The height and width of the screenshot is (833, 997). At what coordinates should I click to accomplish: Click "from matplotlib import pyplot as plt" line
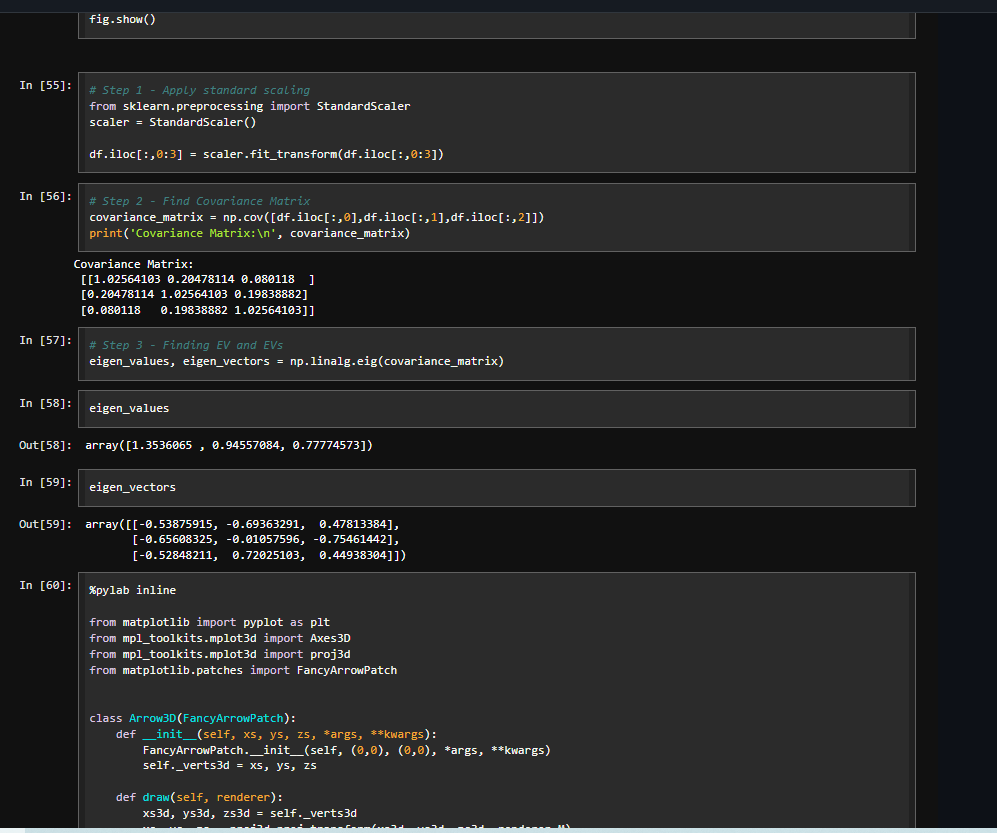pyautogui.click(x=209, y=623)
